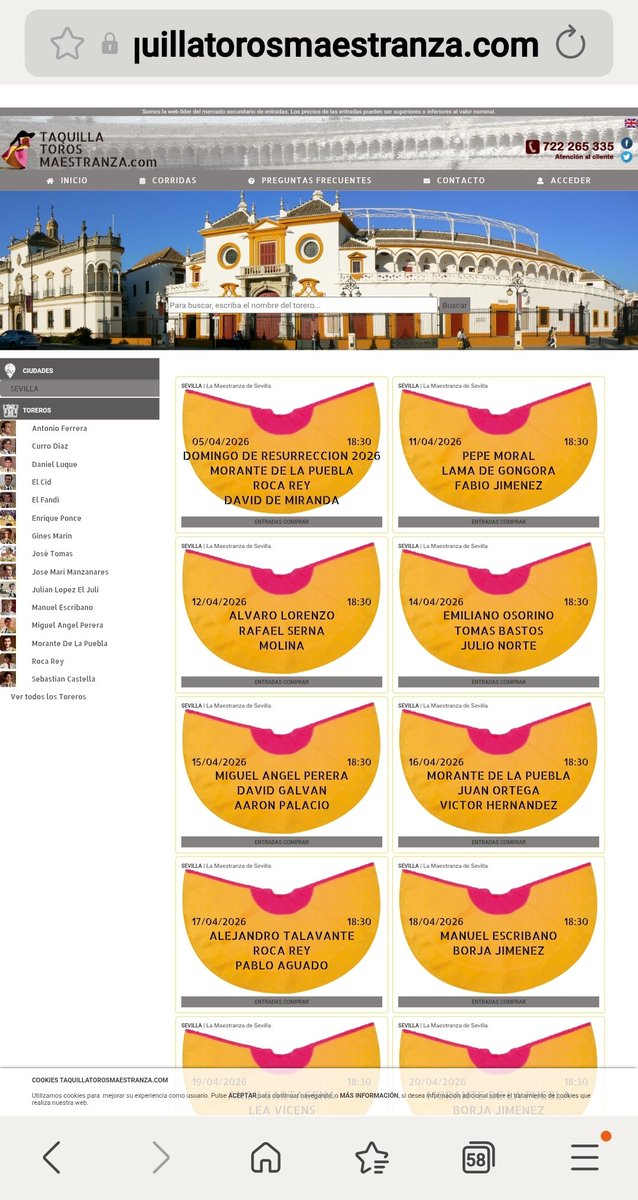Buy tickets for 18/04/2026 Manuel Escribano corrida
The height and width of the screenshot is (1200, 638).
pos(499,1002)
